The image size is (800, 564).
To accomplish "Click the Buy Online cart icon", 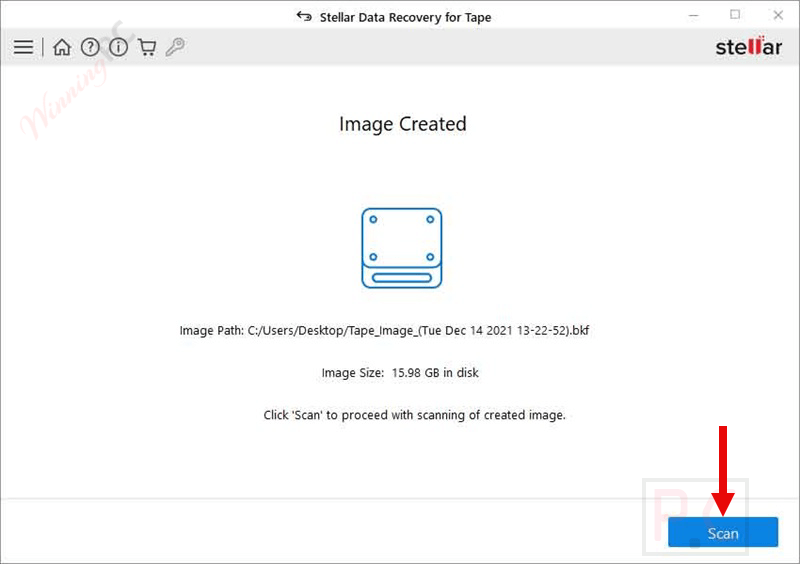I will coord(147,47).
